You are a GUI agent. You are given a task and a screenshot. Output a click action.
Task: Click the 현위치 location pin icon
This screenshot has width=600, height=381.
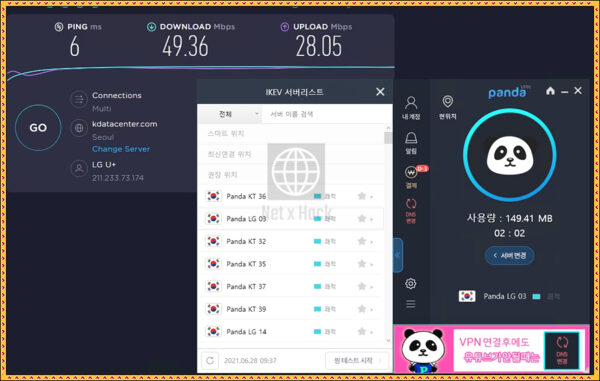coord(448,107)
